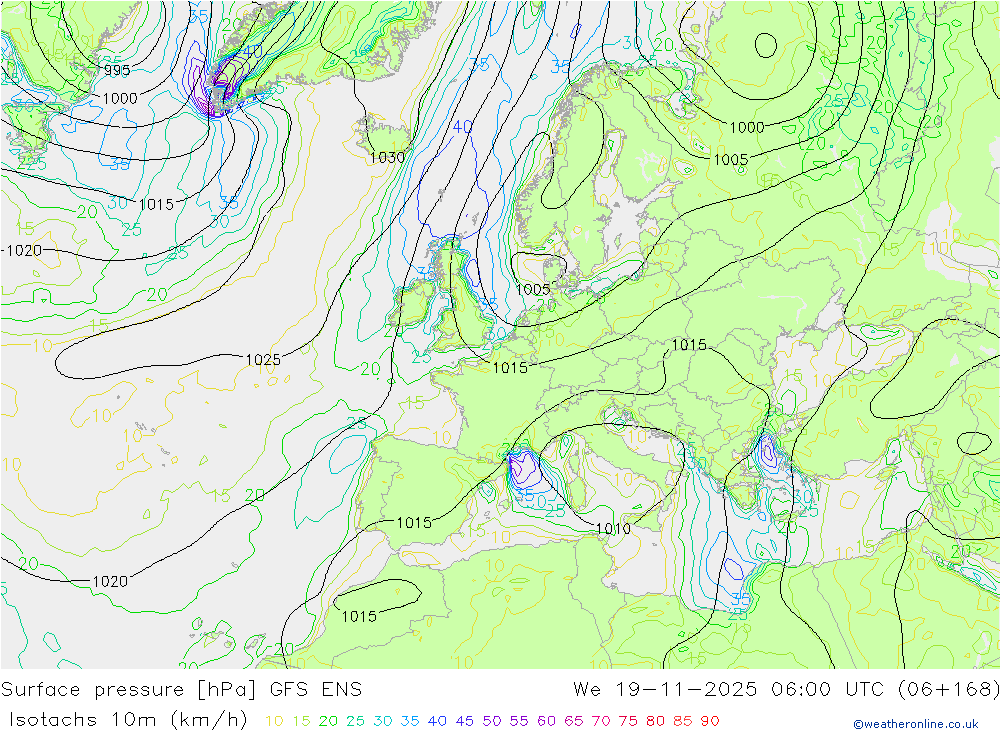Select legend value 50 in the isotach scale
This screenshot has height=733, width=1000.
[492, 722]
